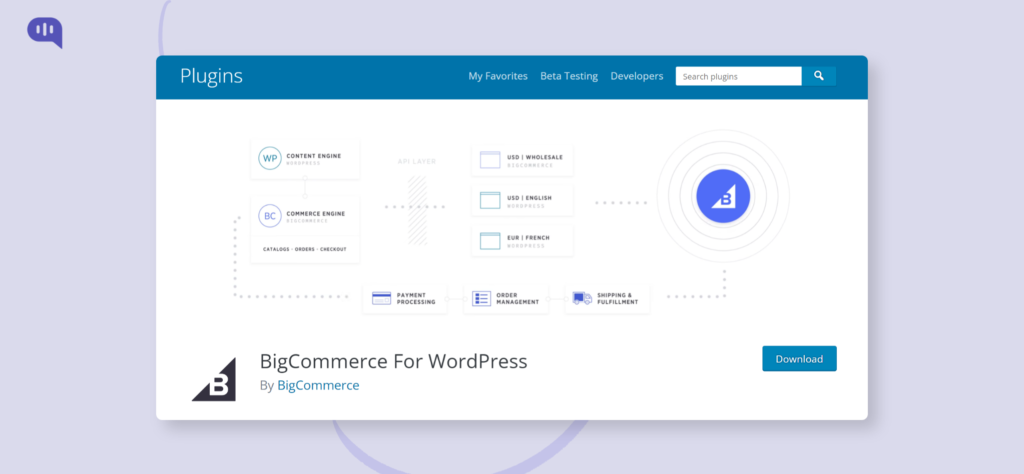Click the BC circle icon
Image resolution: width=1024 pixels, height=474 pixels.
coord(270,216)
